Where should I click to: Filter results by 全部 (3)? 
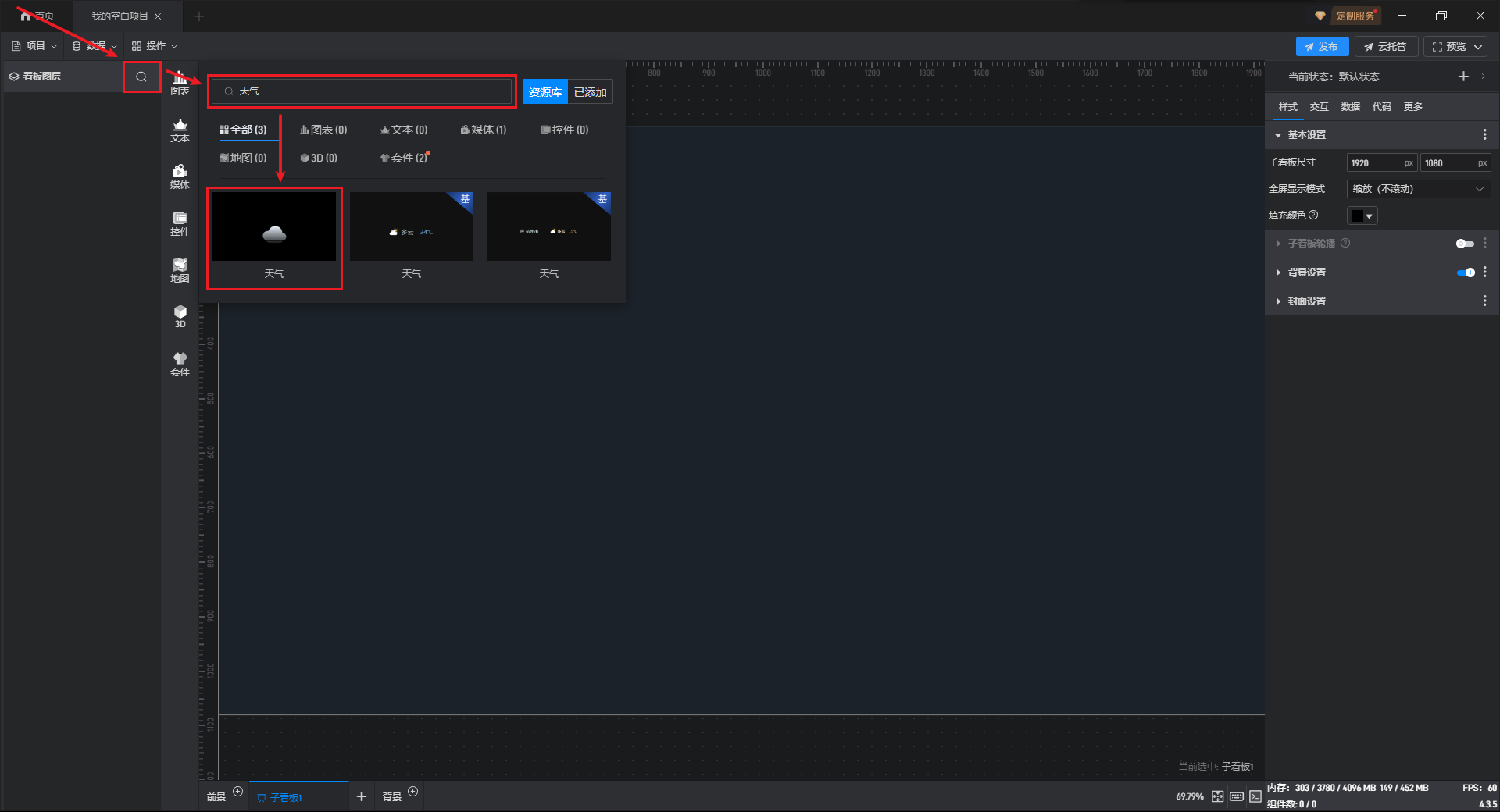[243, 130]
